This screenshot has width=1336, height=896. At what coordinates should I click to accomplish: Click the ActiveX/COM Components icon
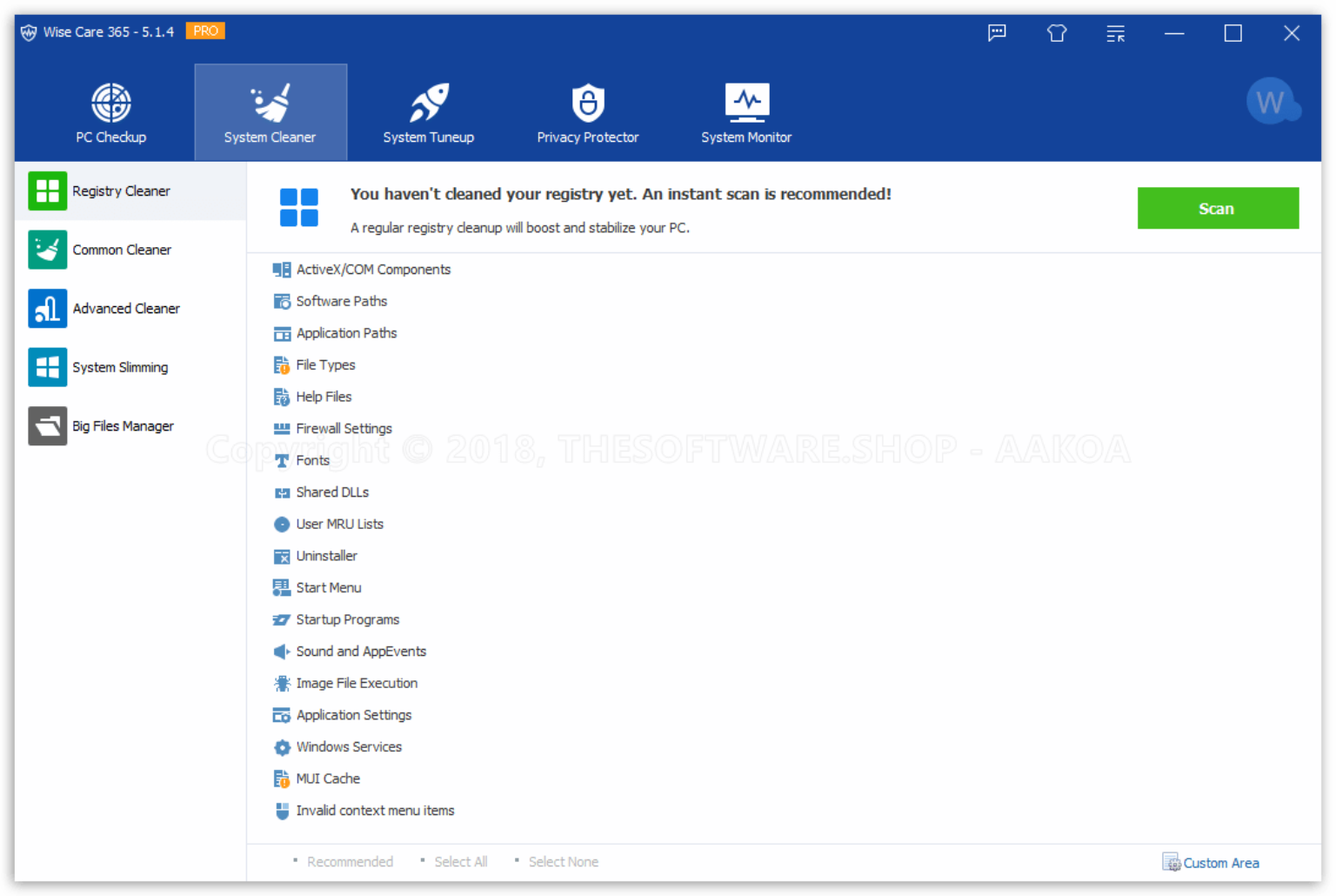[x=282, y=270]
